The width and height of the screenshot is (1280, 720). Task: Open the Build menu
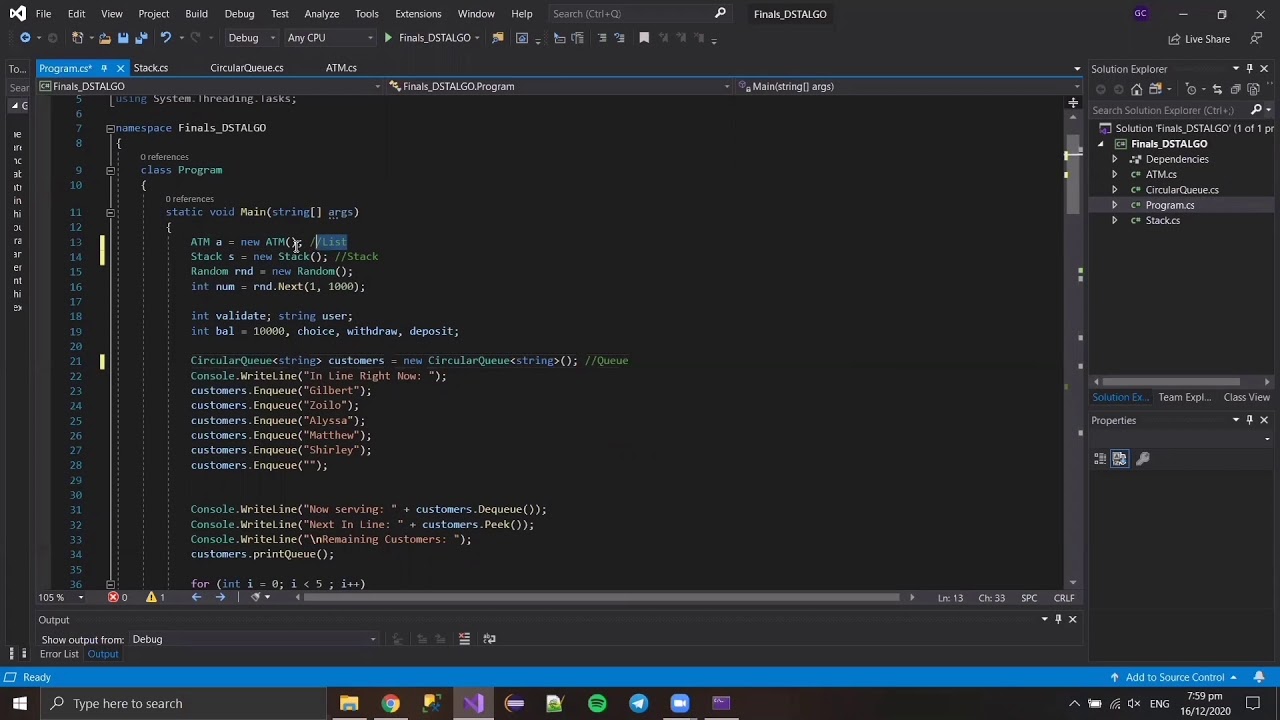click(196, 14)
